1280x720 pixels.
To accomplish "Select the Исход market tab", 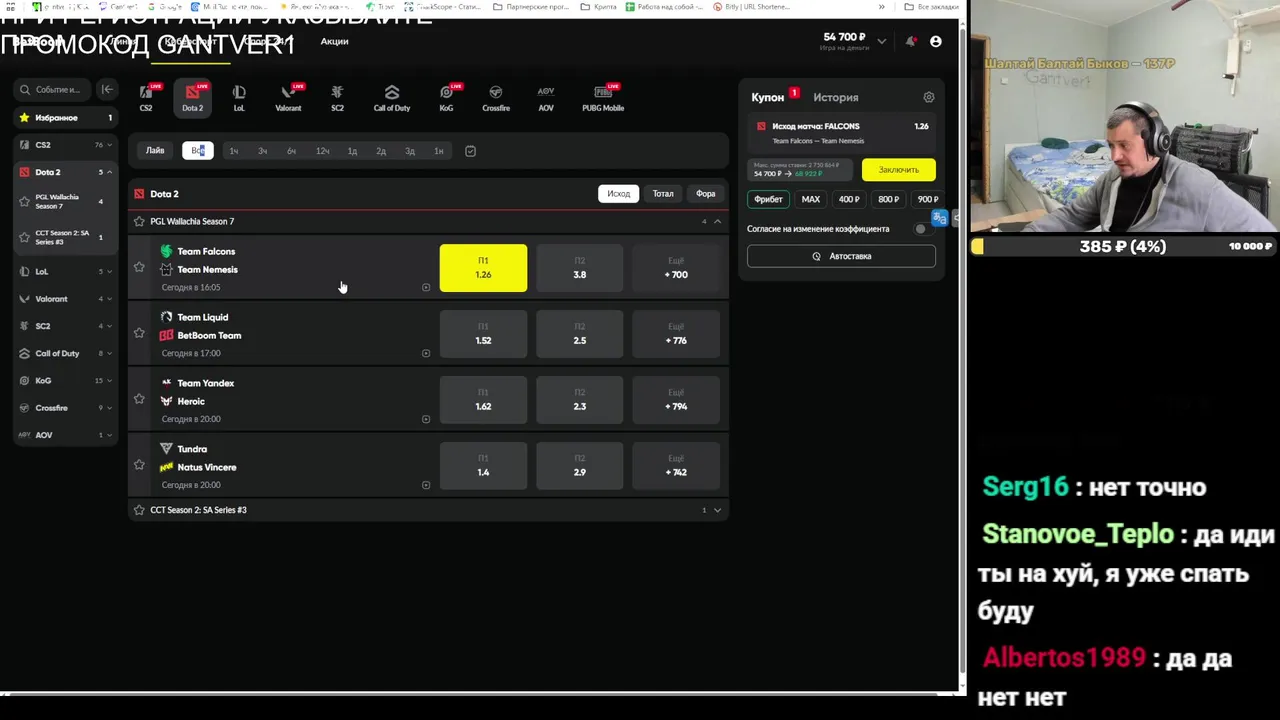I will coord(619,194).
